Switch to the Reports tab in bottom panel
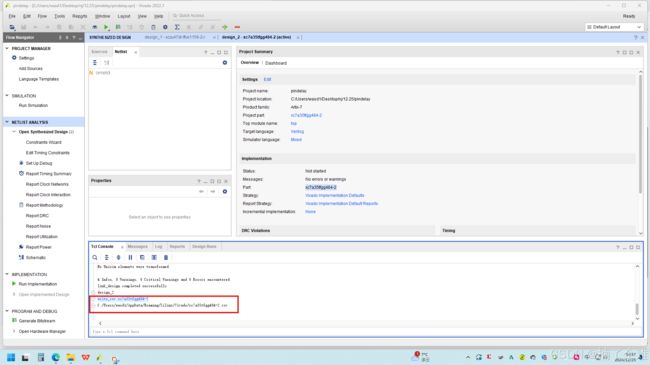Screen dimensions: 650x365 point(177,246)
